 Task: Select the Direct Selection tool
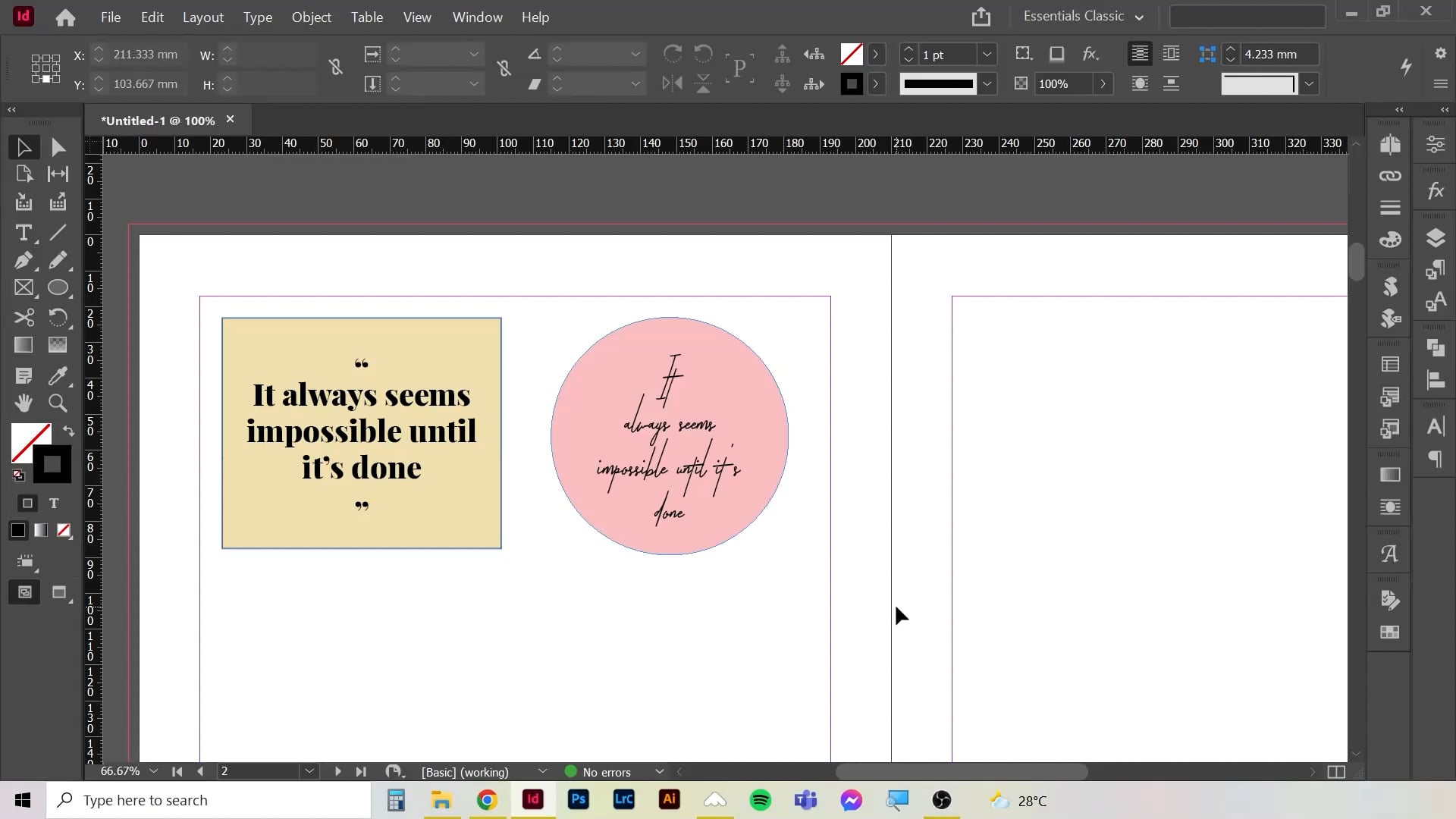(x=58, y=147)
